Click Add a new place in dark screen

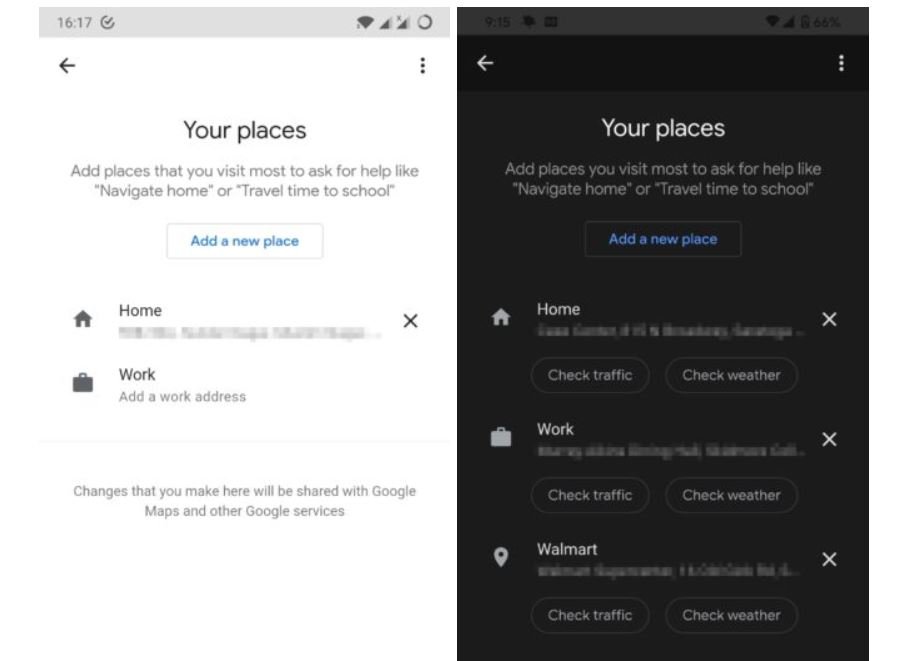tap(663, 239)
